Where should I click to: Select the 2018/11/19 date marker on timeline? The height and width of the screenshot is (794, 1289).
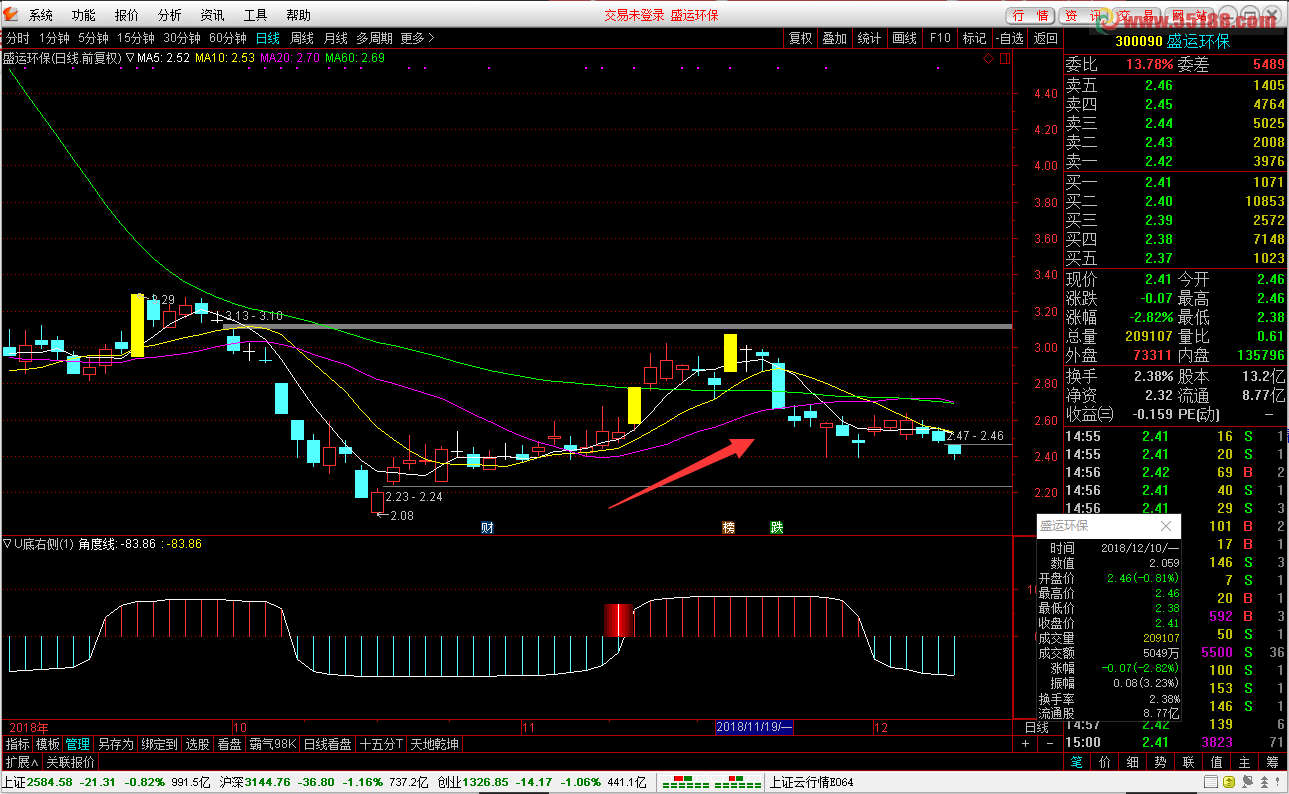(x=754, y=727)
